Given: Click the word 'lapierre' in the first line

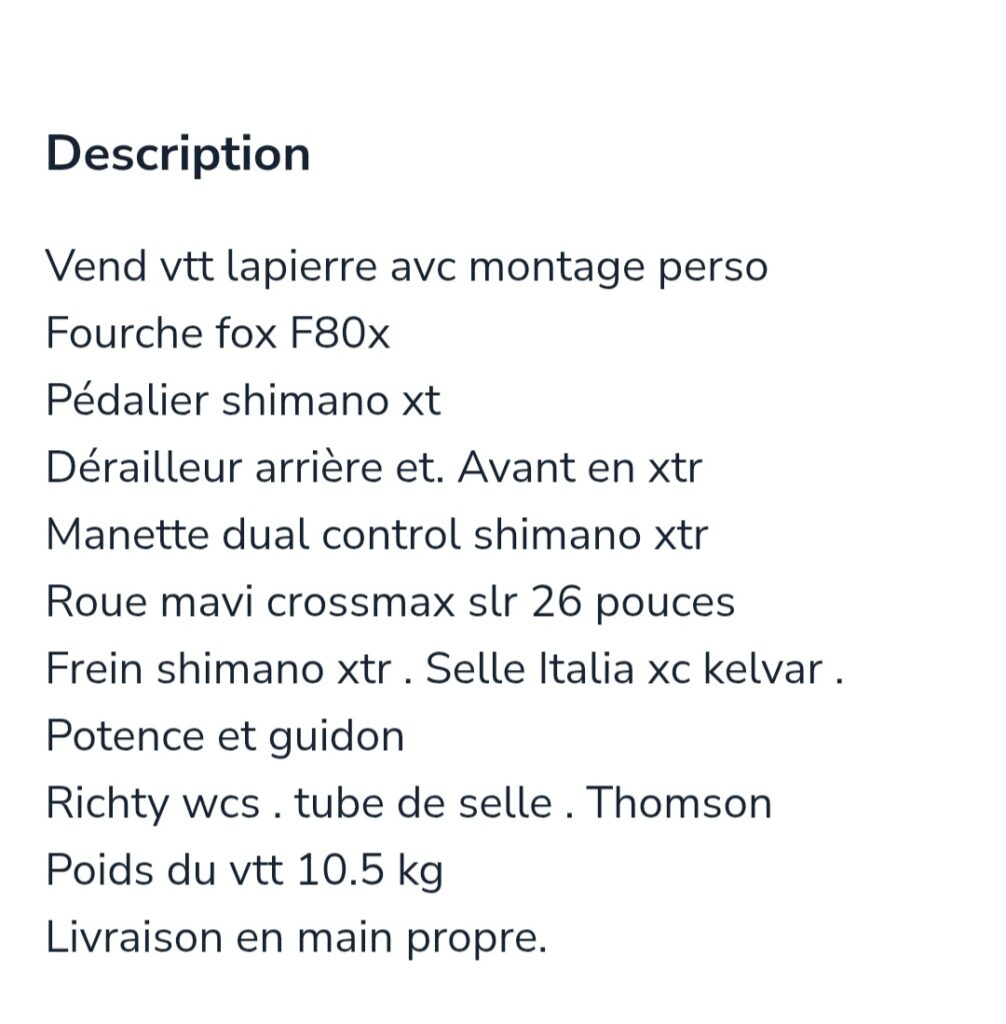Looking at the screenshot, I should coord(301,268).
